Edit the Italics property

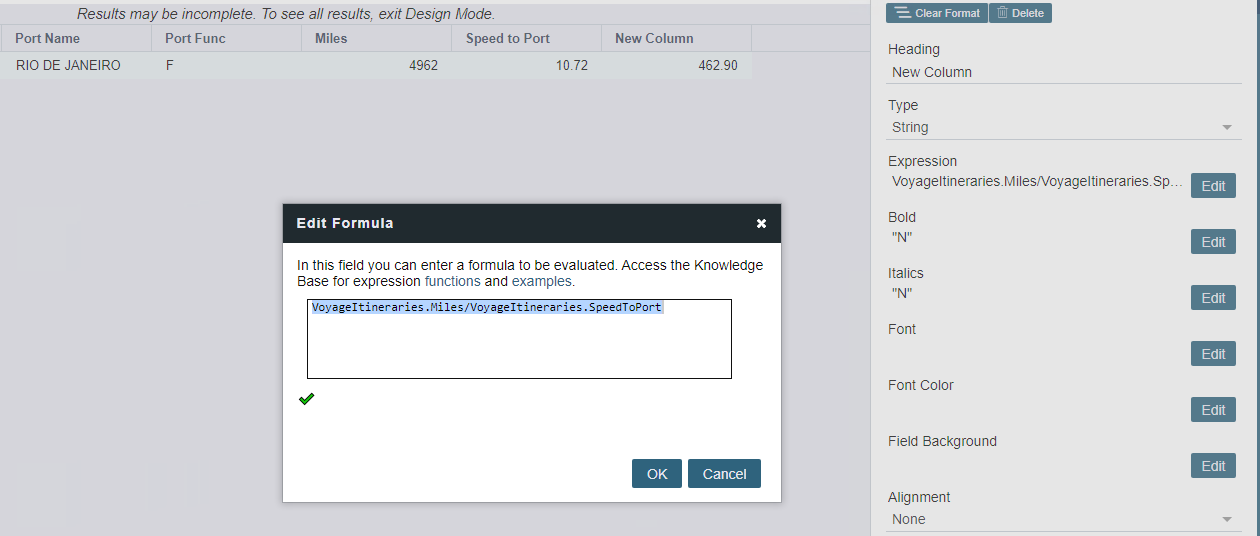[x=1212, y=298]
